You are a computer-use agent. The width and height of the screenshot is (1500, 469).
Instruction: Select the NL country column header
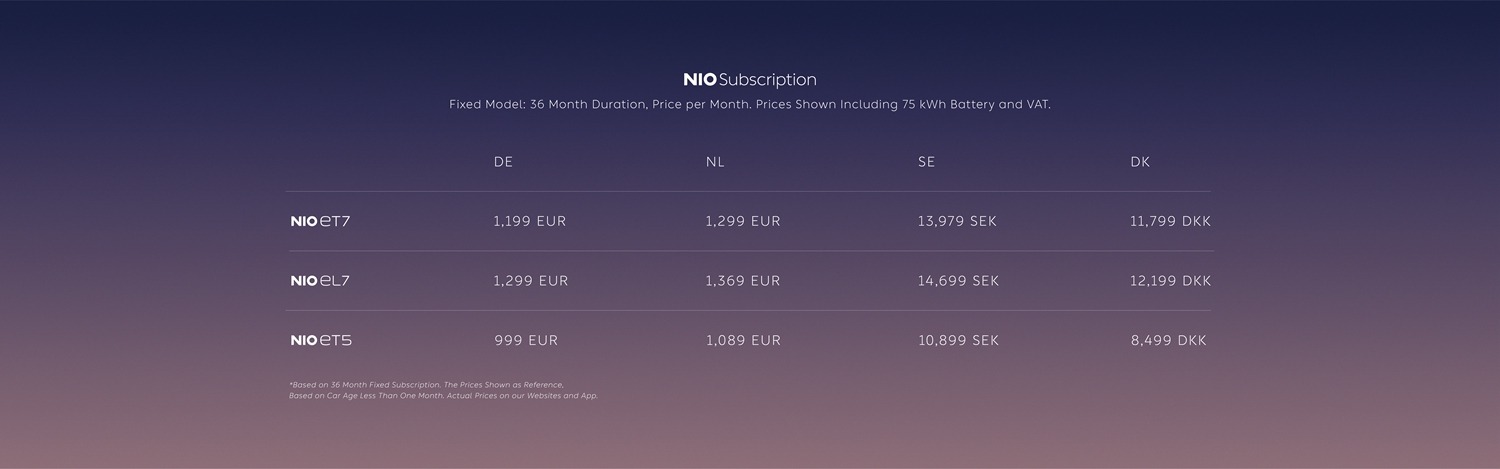coord(715,162)
